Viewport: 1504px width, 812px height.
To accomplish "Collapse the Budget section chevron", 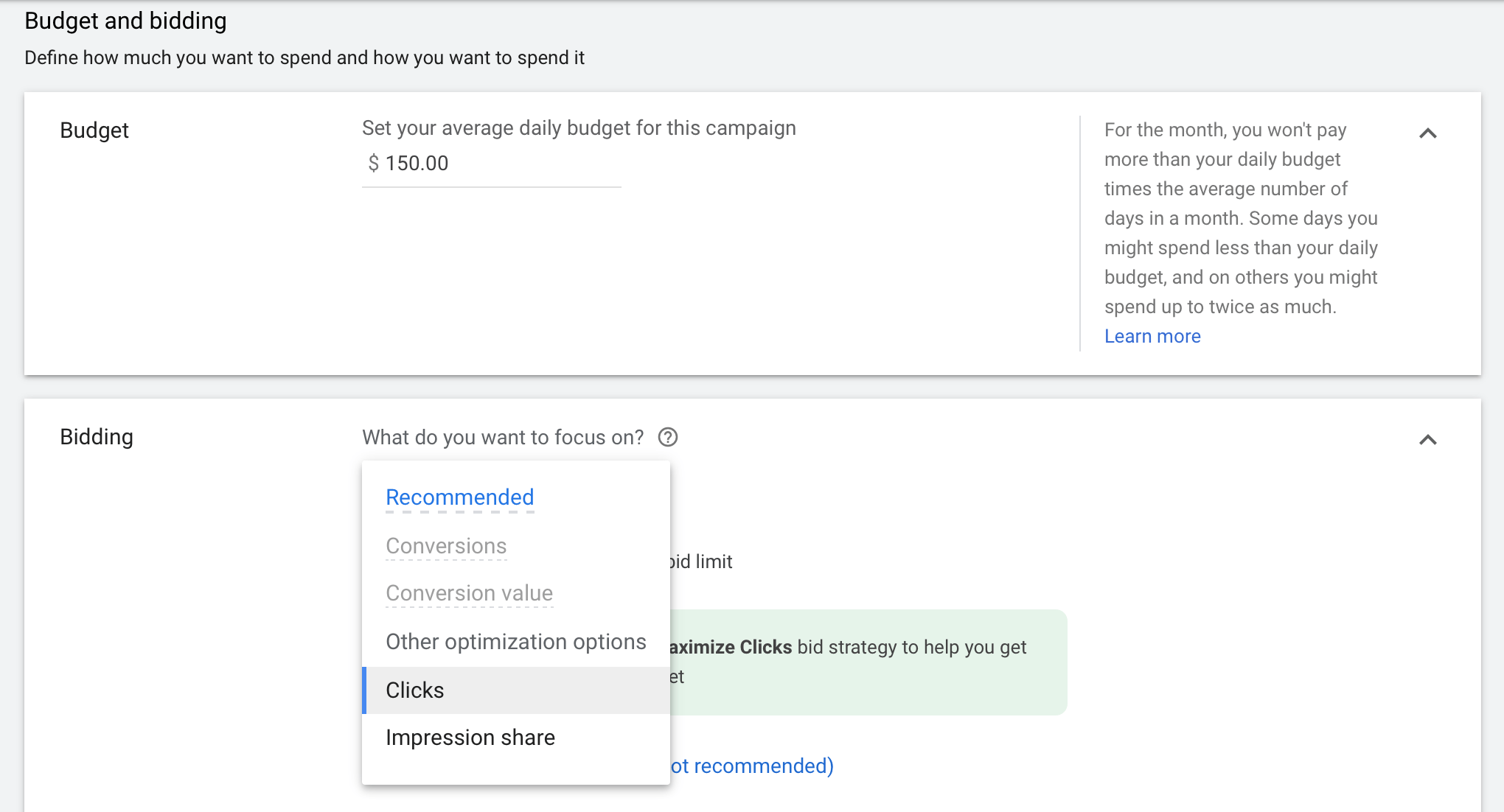I will 1427,133.
